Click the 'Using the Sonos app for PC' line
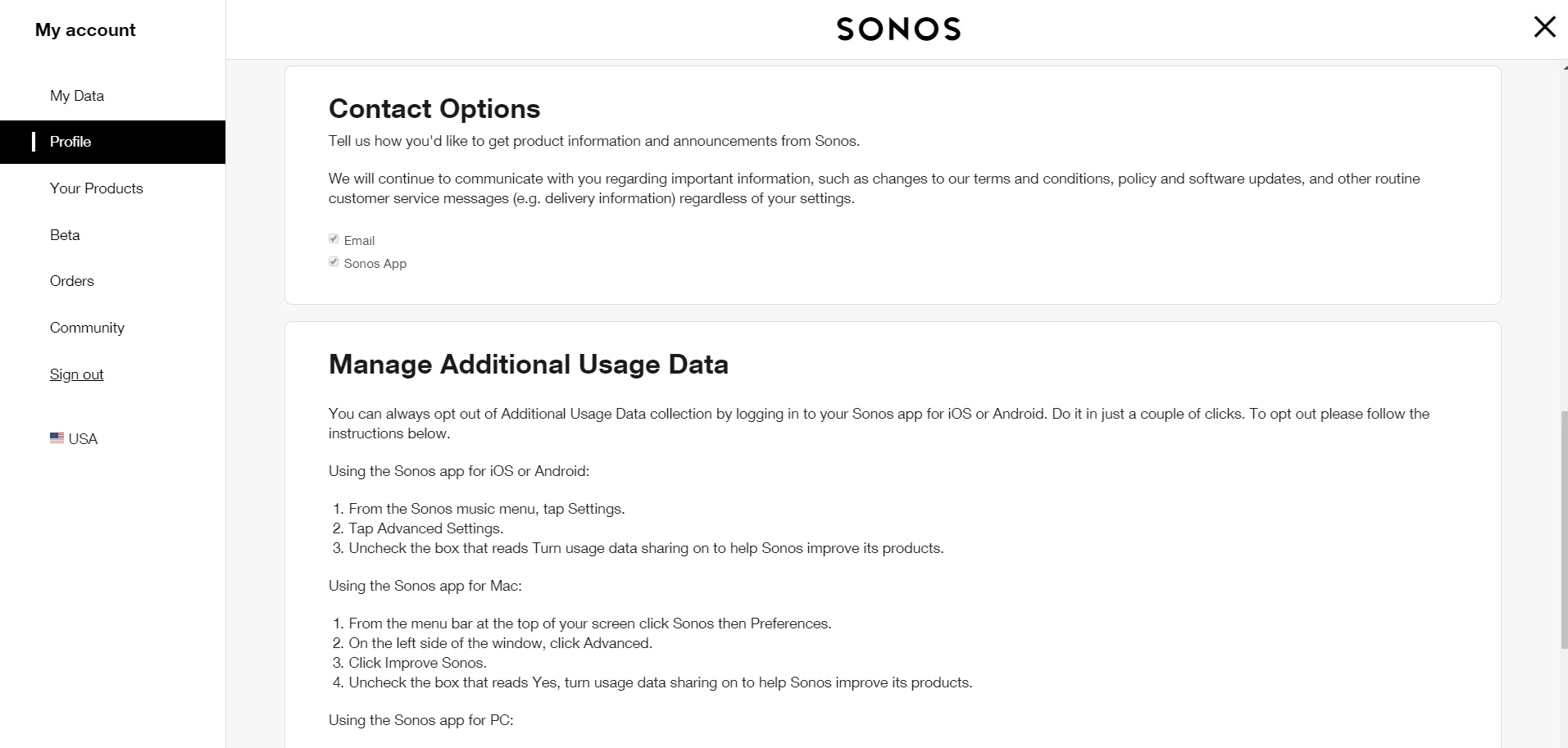This screenshot has width=1568, height=748. [420, 720]
